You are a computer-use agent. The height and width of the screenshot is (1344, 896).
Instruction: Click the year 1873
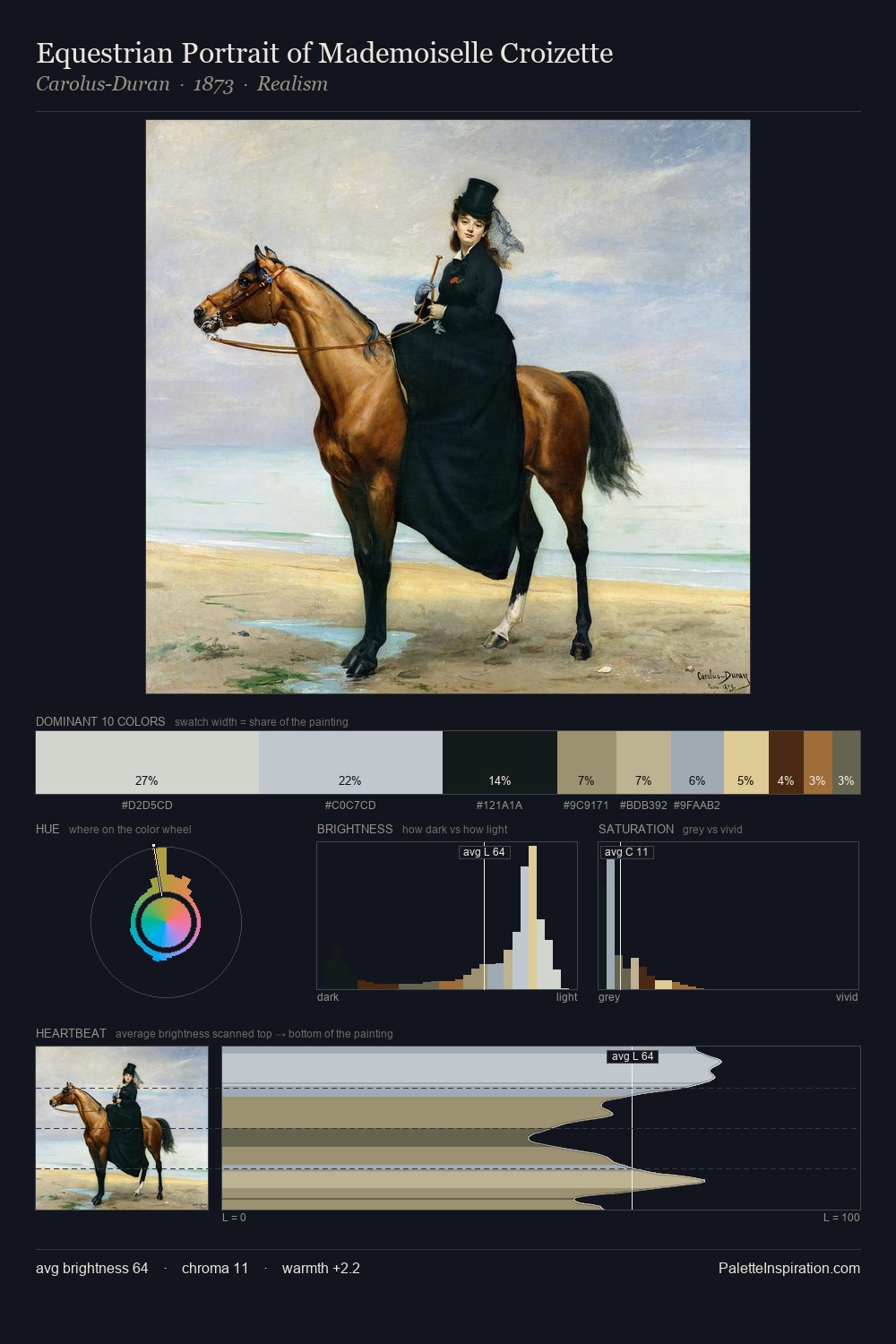[213, 84]
